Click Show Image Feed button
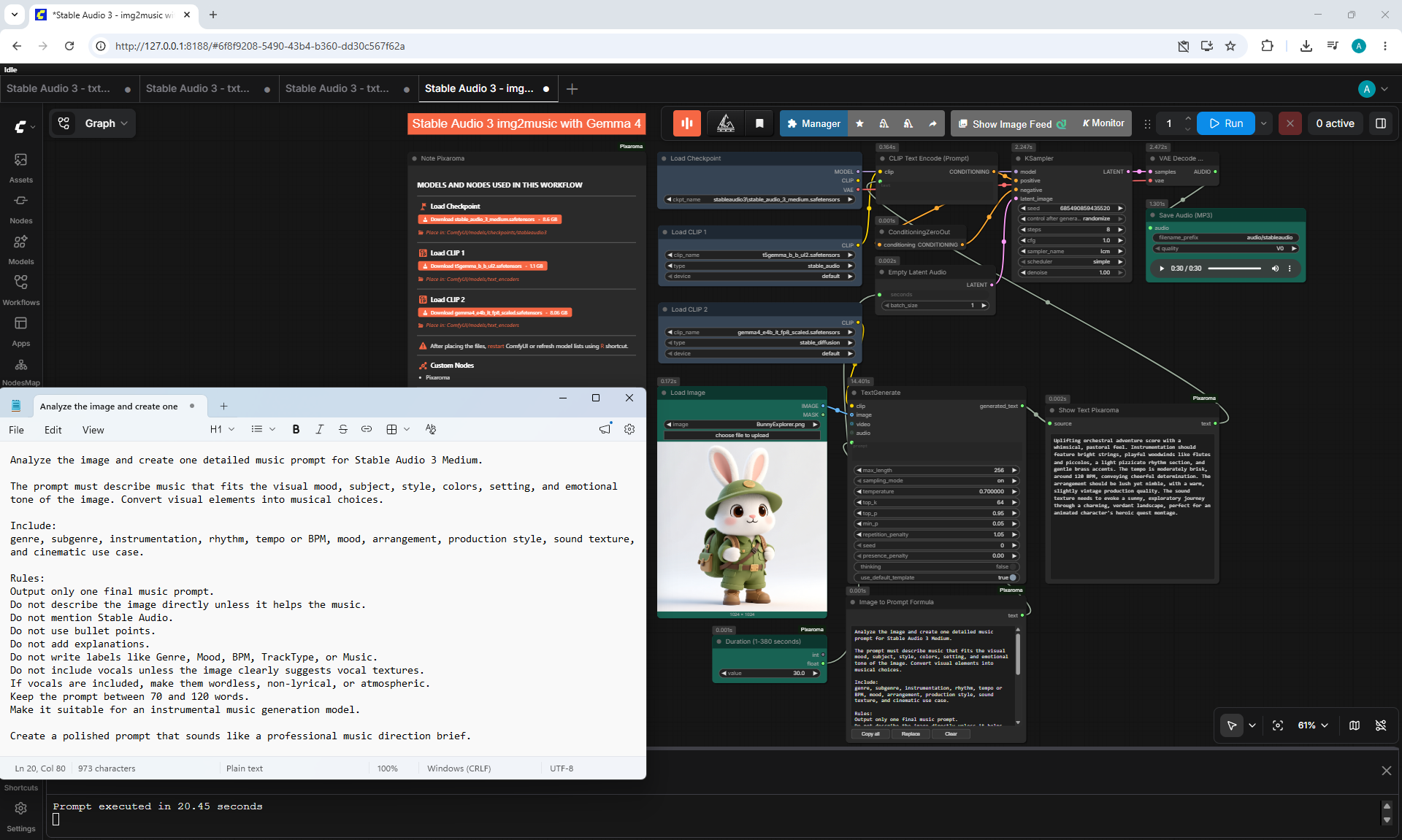Image resolution: width=1402 pixels, height=840 pixels. coord(1013,123)
